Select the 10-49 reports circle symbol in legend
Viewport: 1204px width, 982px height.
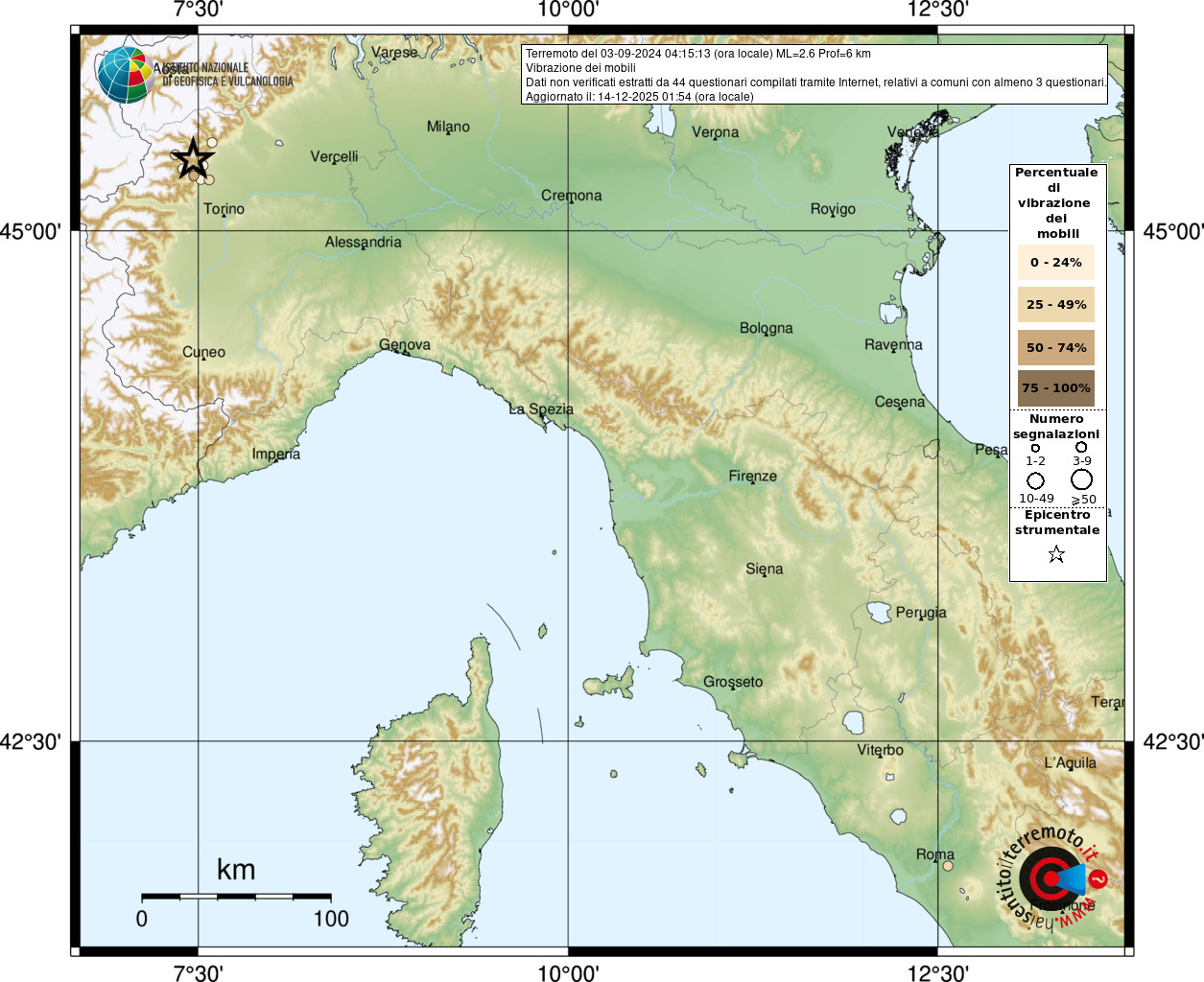(x=1035, y=480)
